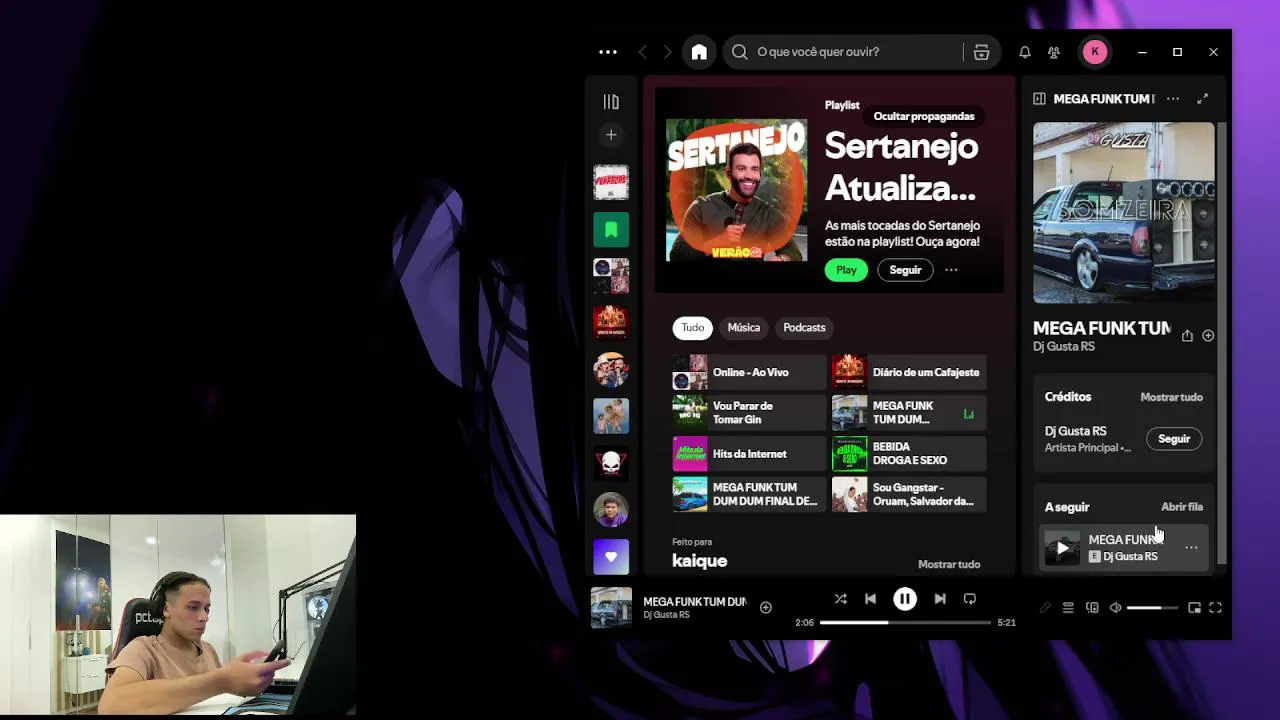This screenshot has height=720, width=1280.
Task: Navigate back with the left arrow
Action: point(643,52)
